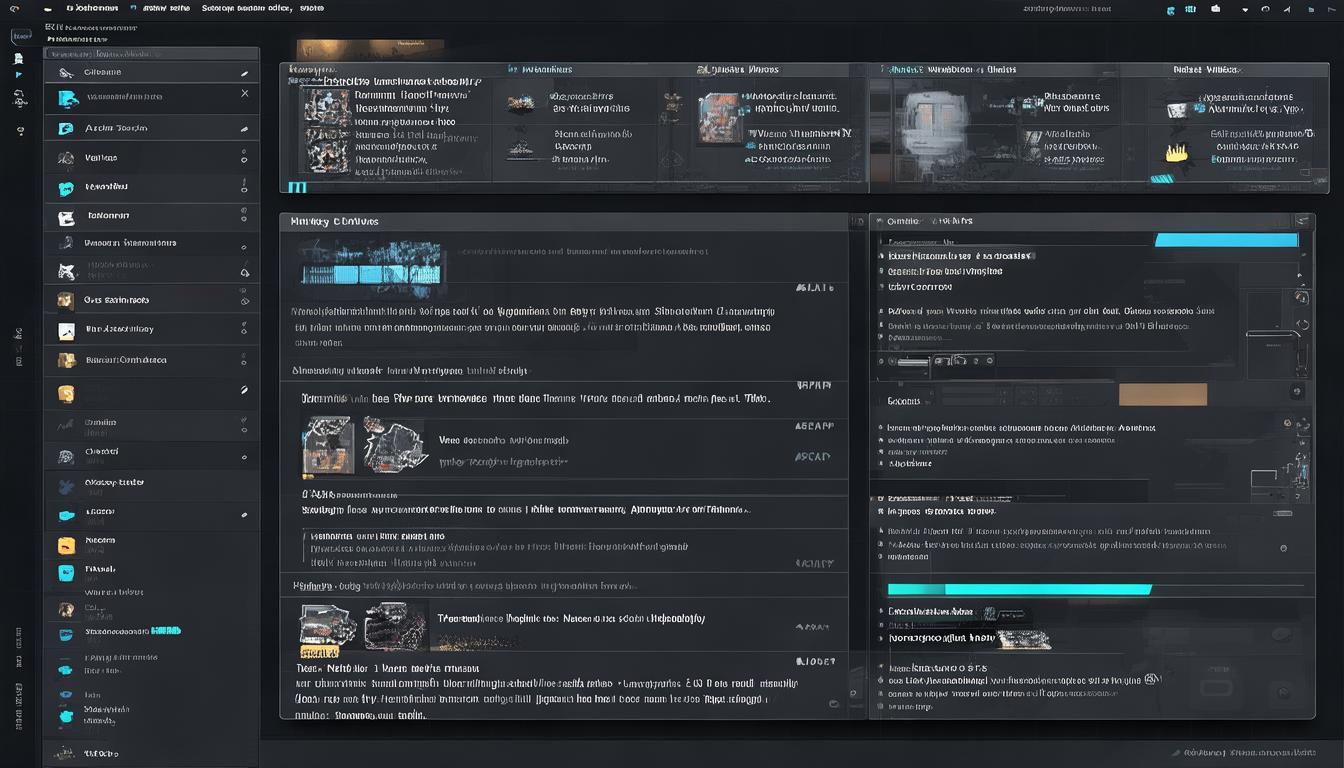Viewport: 1344px width, 768px height.
Task: Expand the sidebar list header bar
Action: pyautogui.click(x=150, y=54)
